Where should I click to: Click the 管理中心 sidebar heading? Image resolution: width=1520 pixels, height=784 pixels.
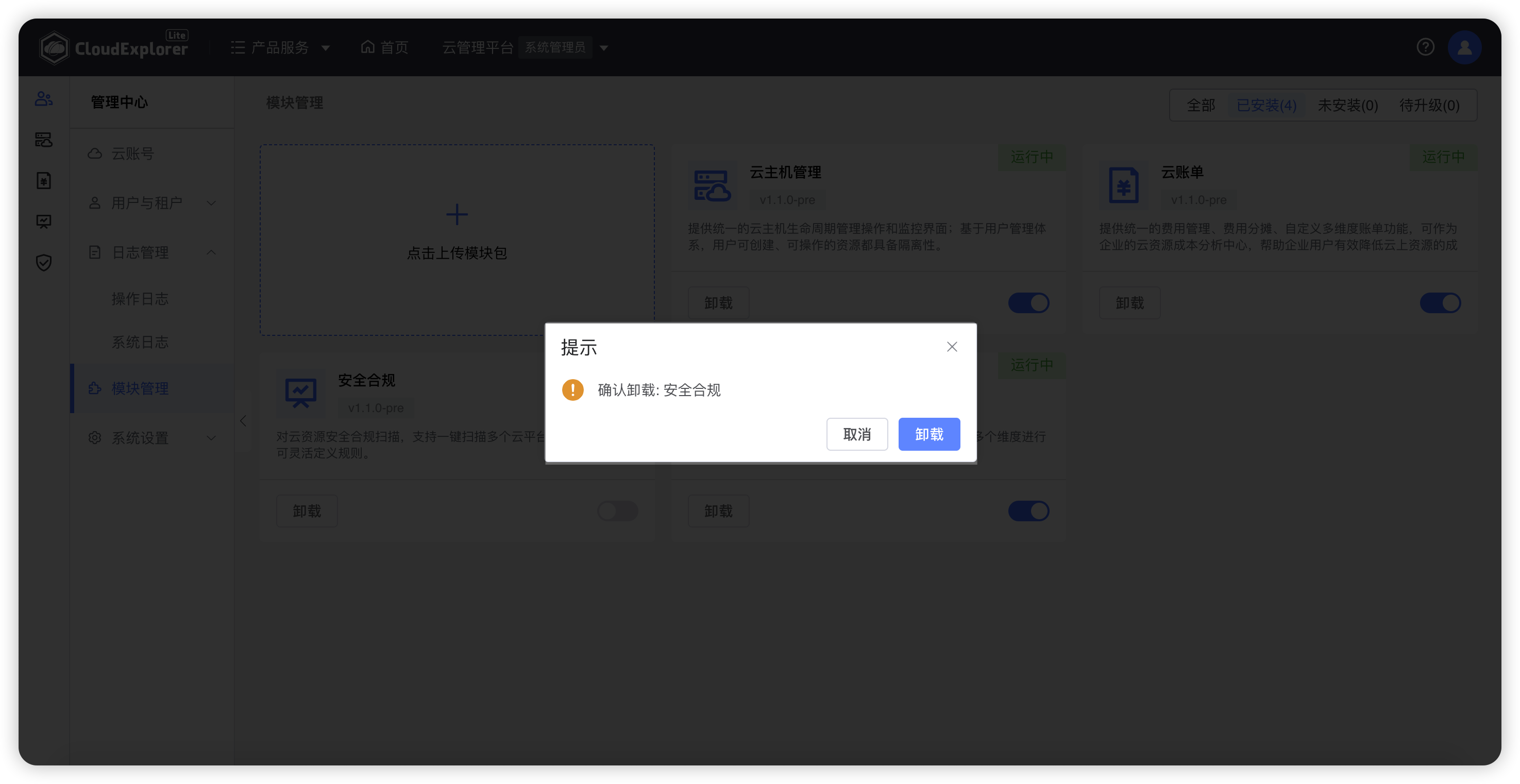119,102
